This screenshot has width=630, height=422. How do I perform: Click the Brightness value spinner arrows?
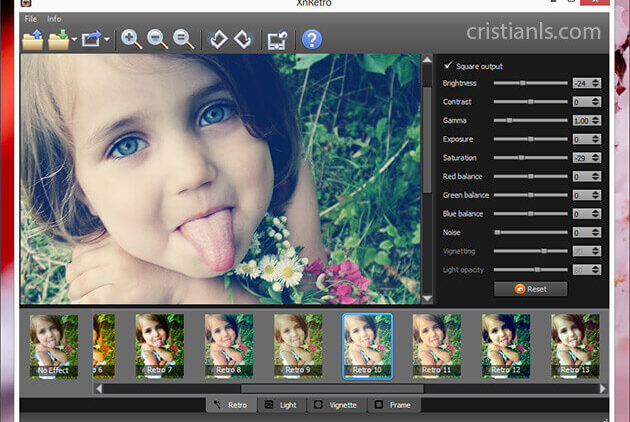click(596, 83)
